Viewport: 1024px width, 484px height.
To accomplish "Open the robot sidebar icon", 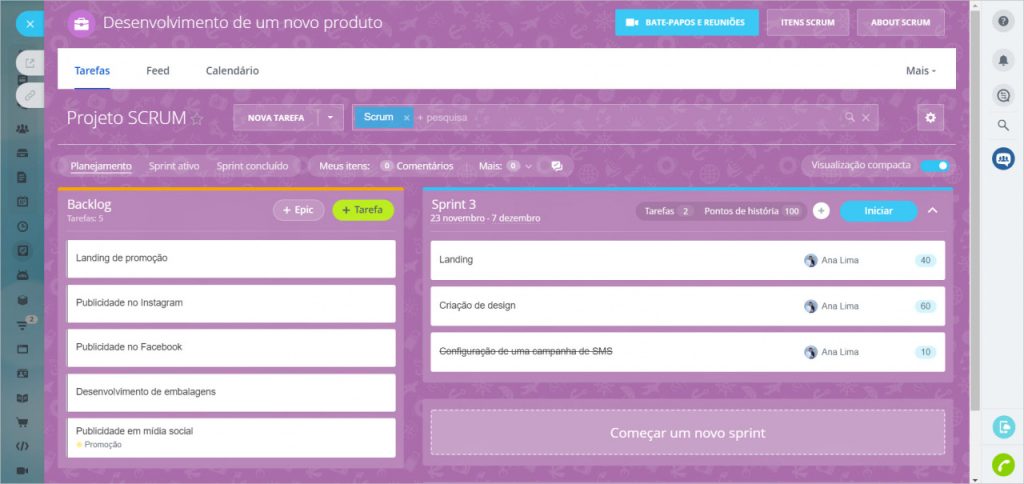I will coord(22,276).
